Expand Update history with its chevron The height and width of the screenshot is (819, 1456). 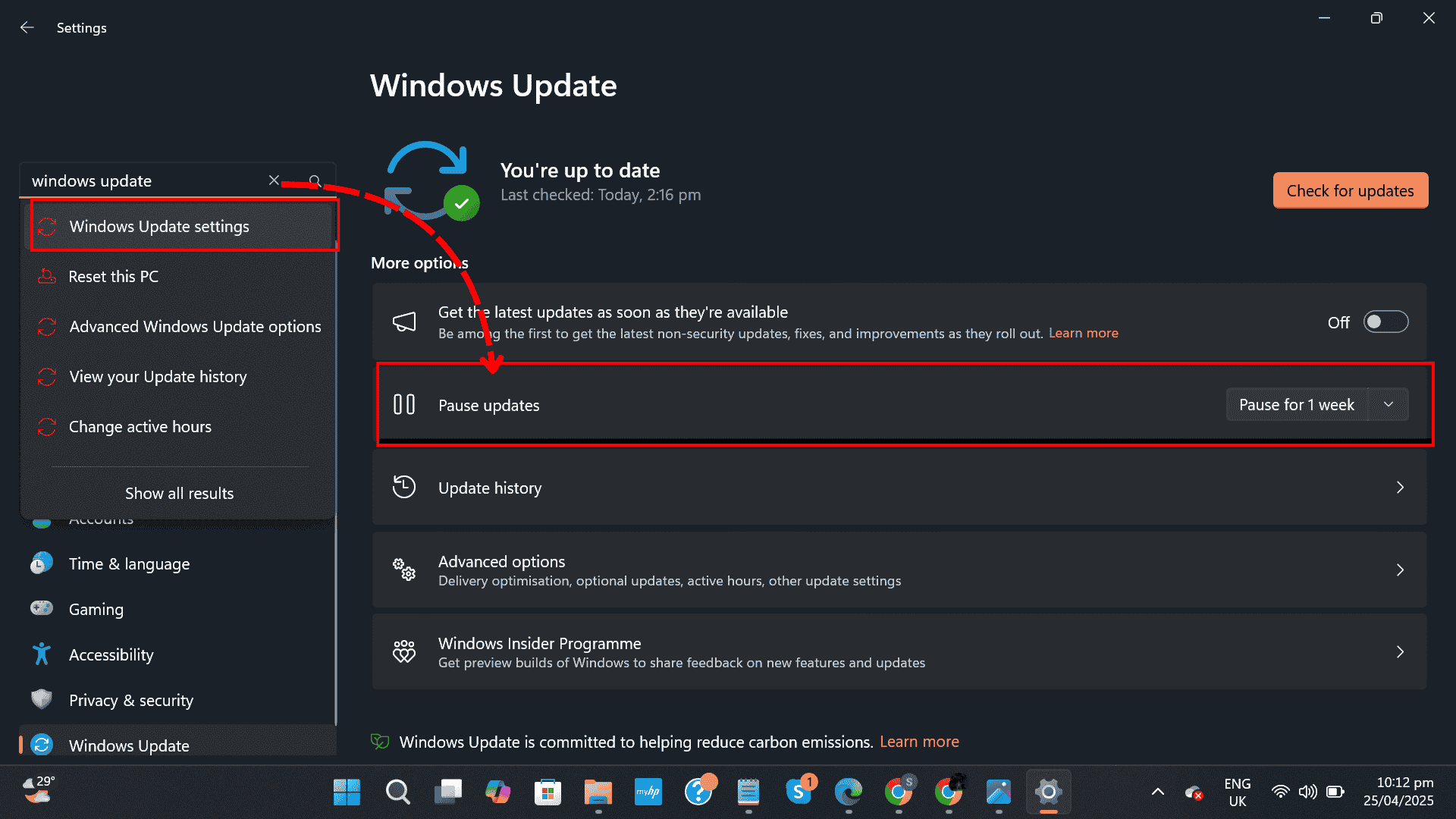coord(1400,488)
